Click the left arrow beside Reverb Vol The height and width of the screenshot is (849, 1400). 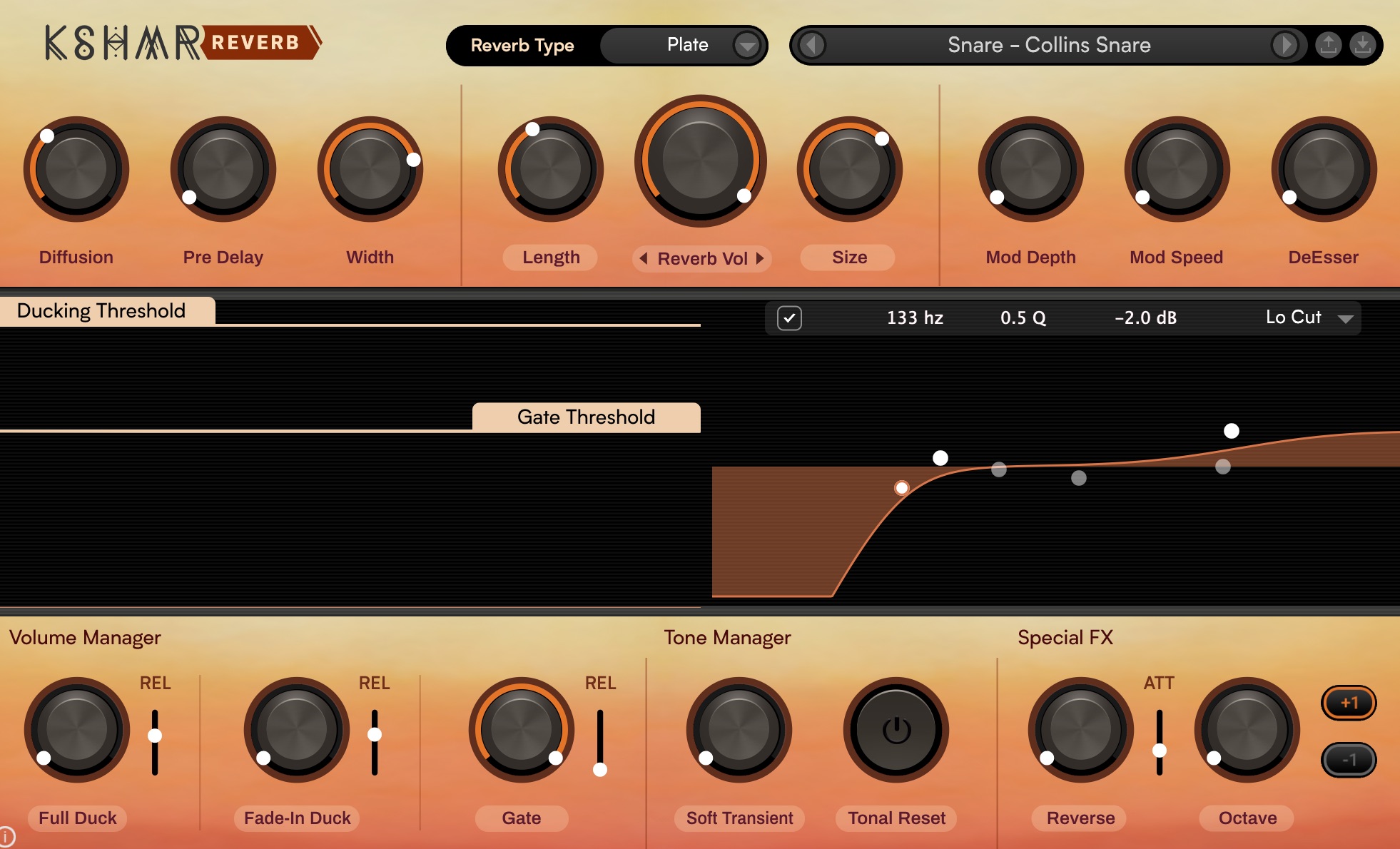click(644, 258)
